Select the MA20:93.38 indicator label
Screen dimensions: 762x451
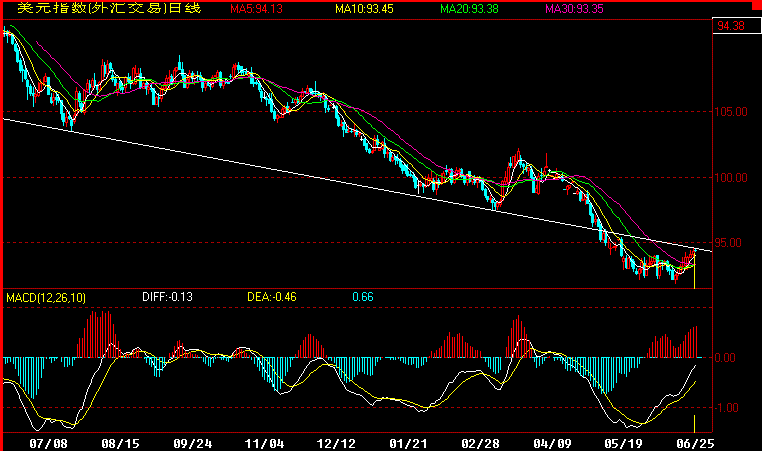469,9
